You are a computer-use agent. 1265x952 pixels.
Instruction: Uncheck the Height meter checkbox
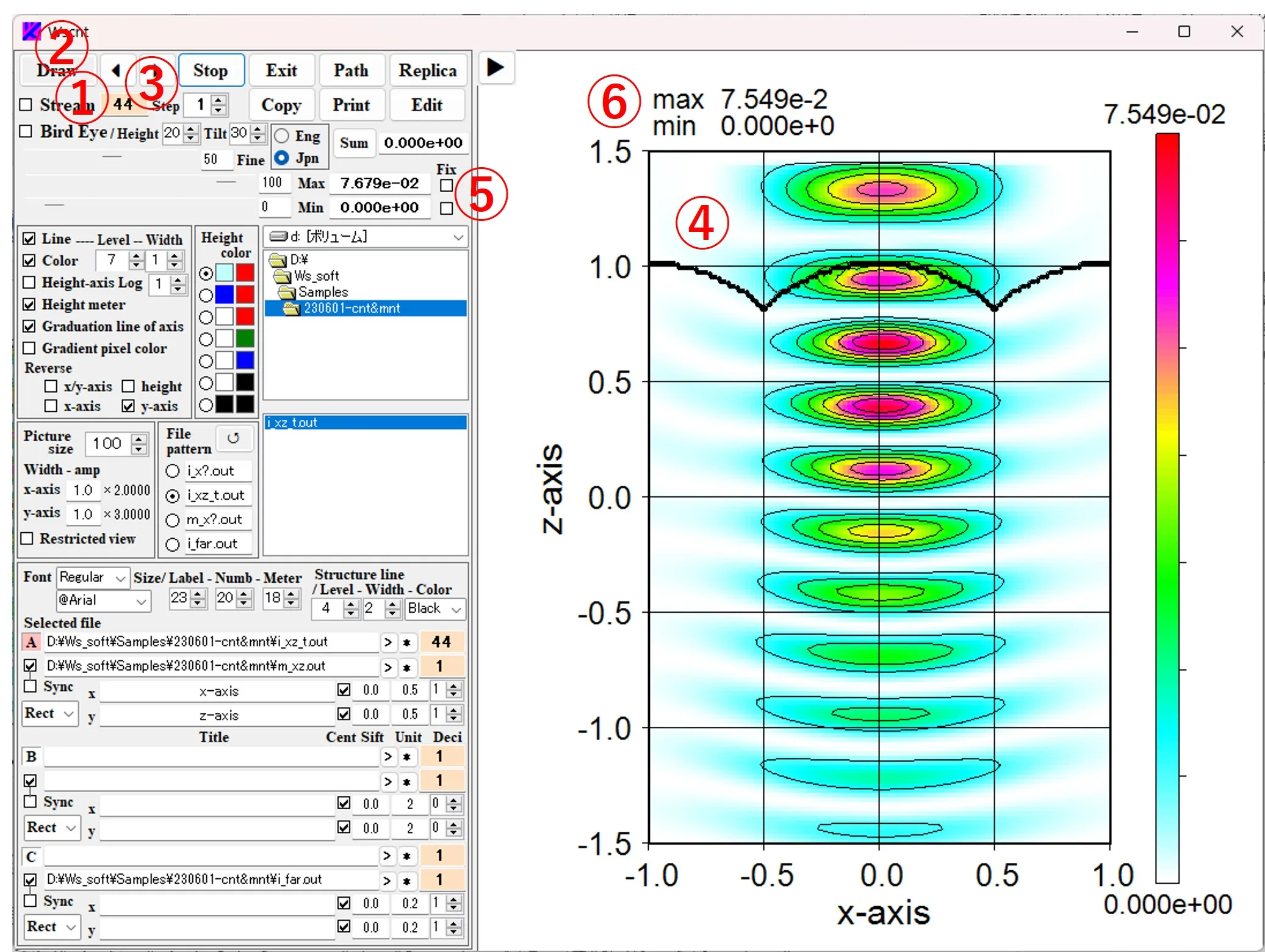[29, 304]
